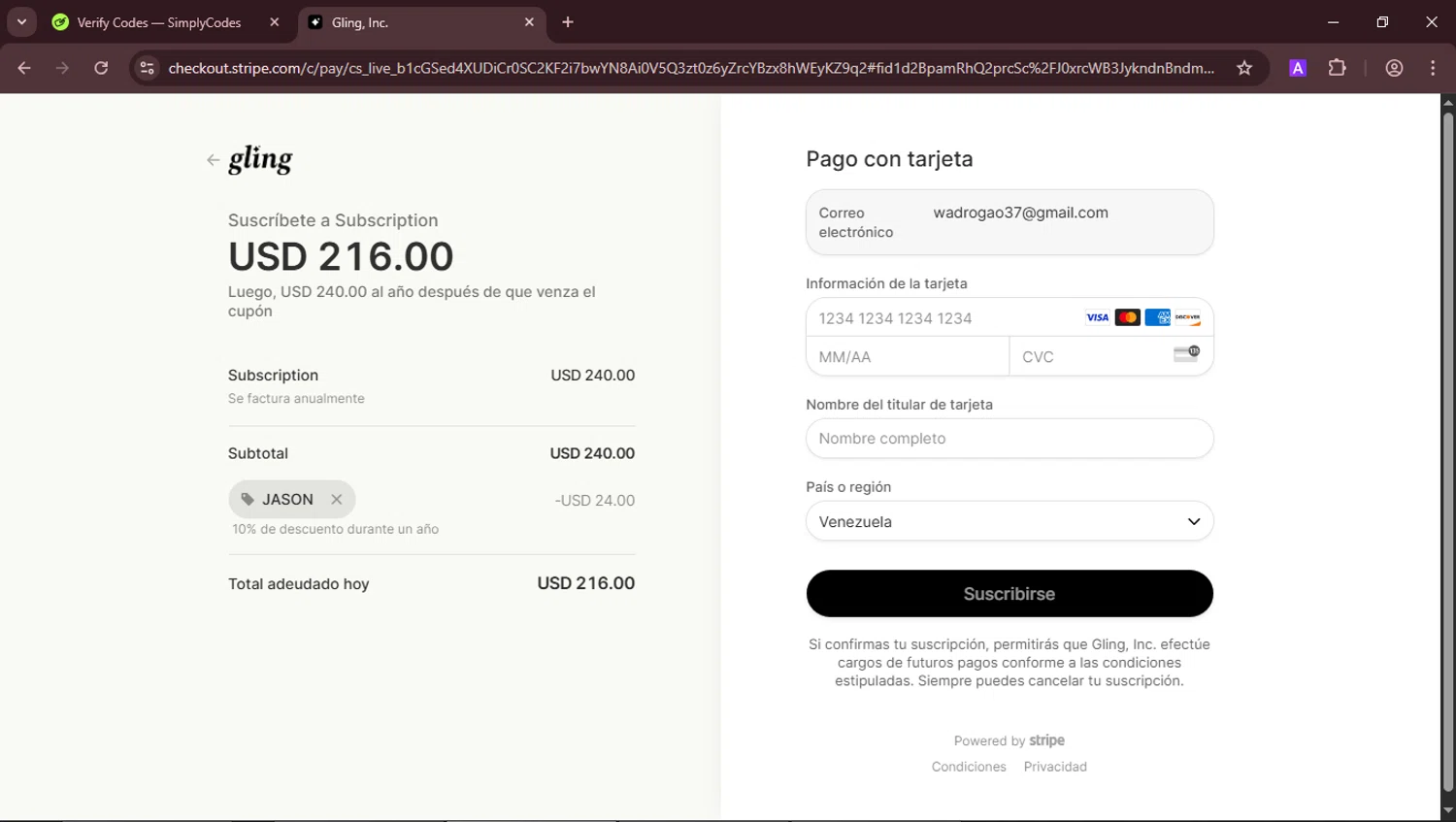Viewport: 1456px width, 822px height.
Task: View site information icon in address bar
Action: tap(147, 68)
